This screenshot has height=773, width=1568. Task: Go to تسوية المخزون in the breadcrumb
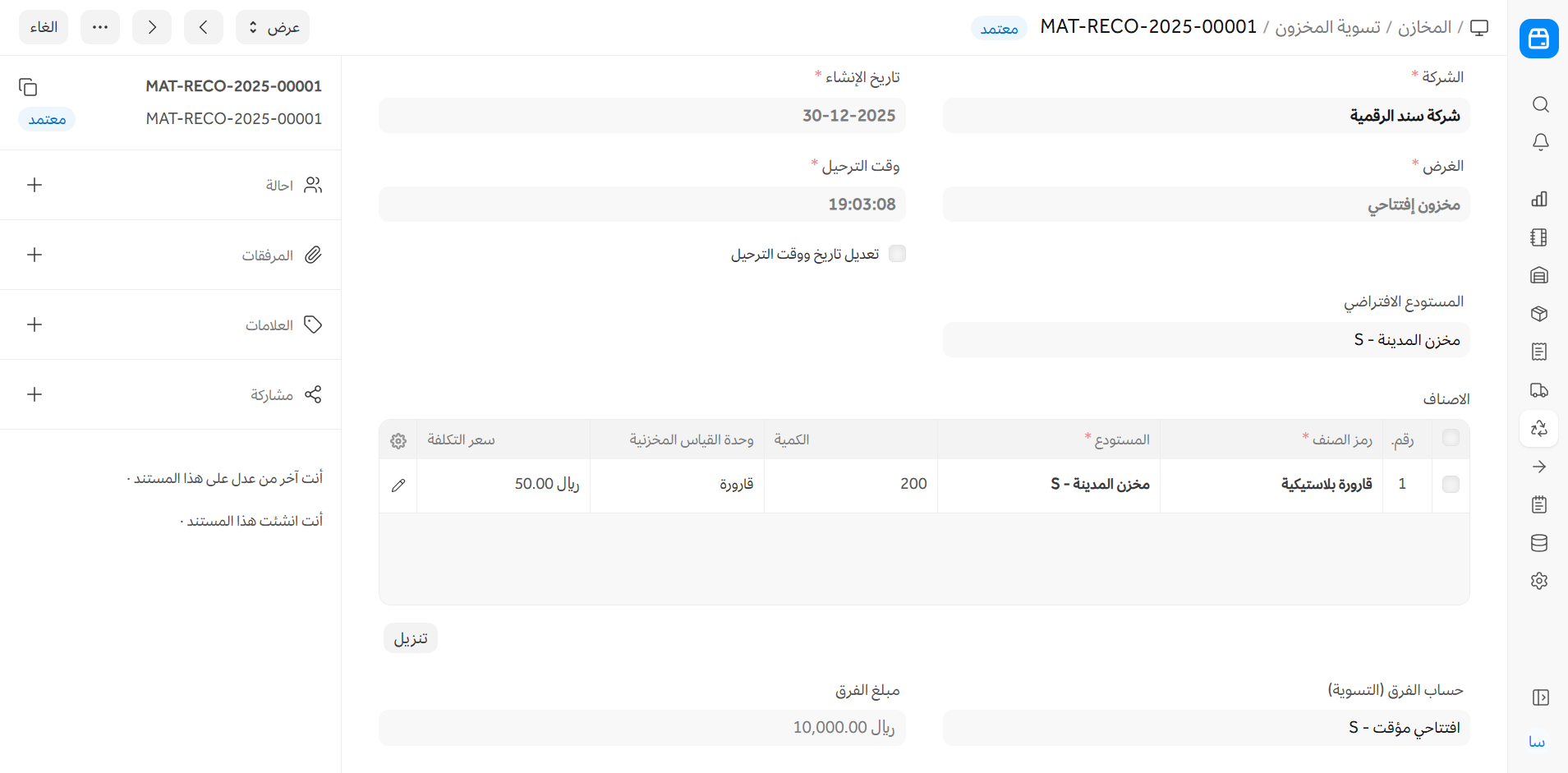1327,27
